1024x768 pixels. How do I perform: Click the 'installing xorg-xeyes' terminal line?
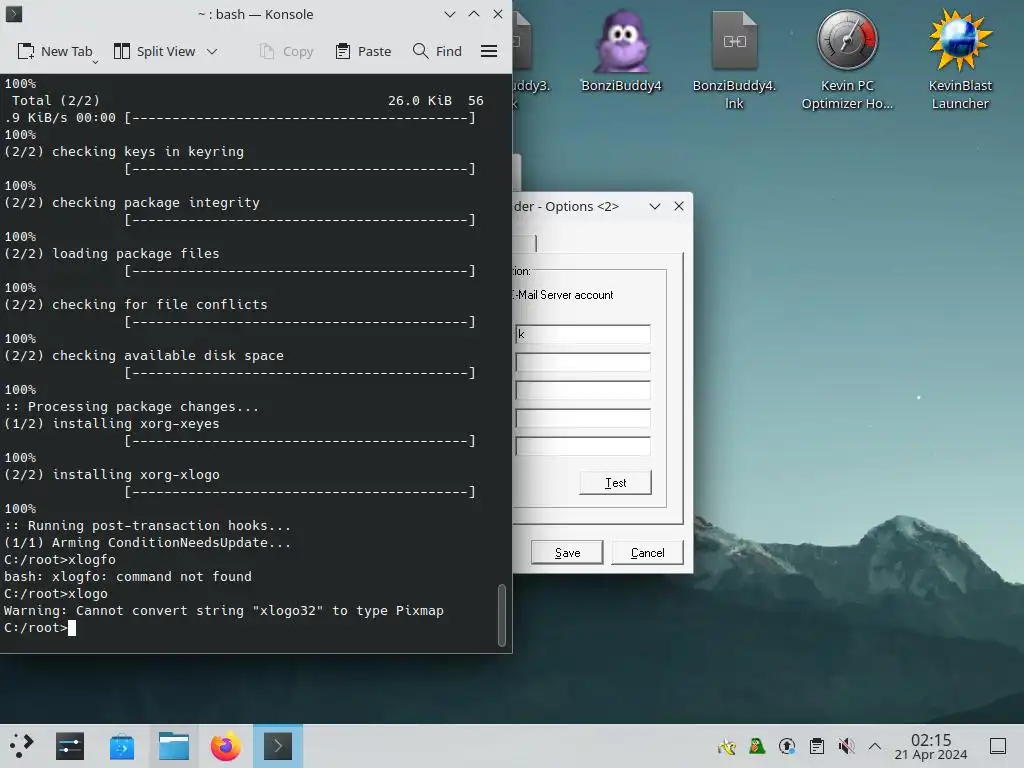click(x=112, y=424)
